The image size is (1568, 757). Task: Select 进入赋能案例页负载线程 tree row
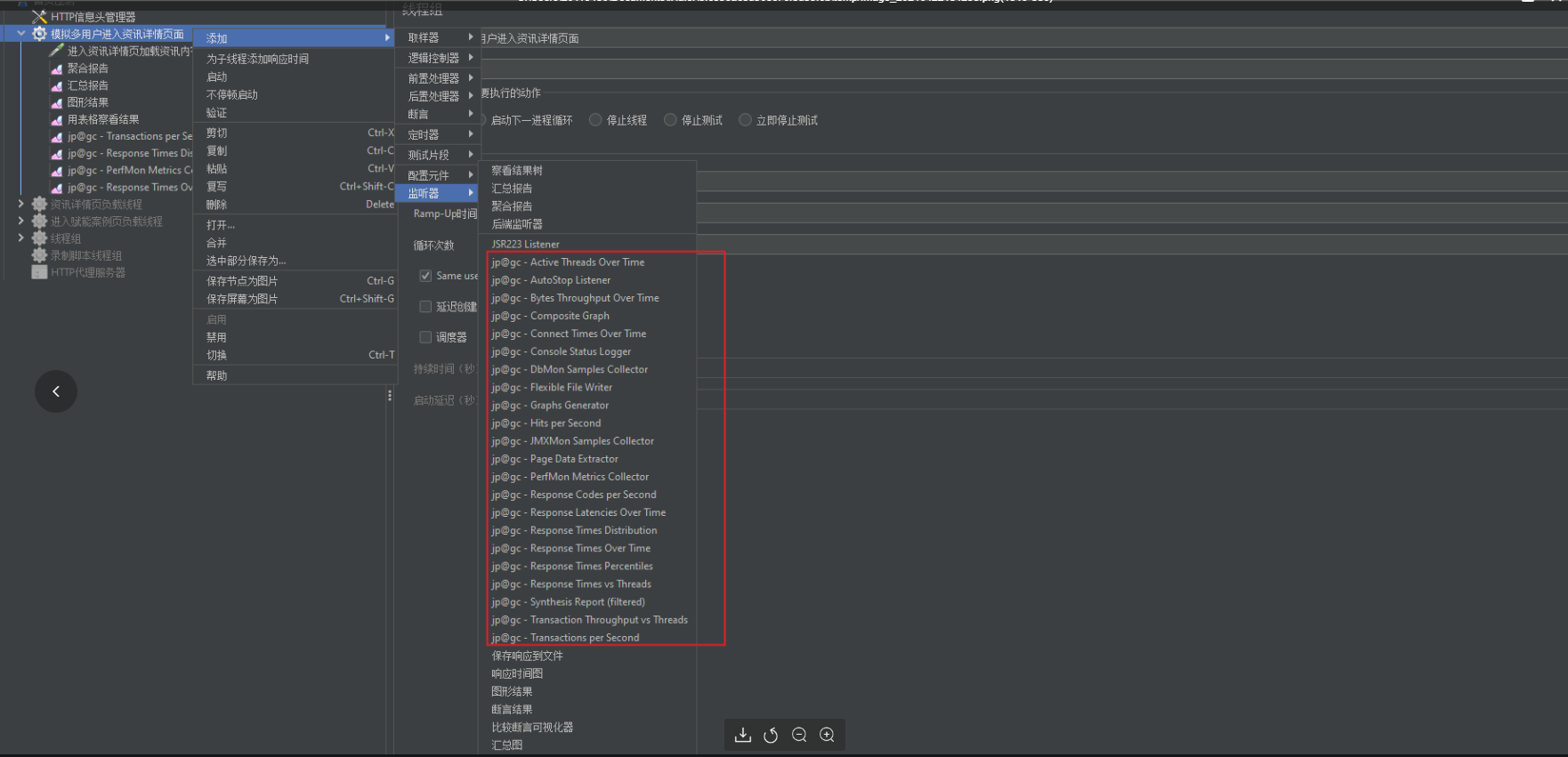click(x=106, y=221)
